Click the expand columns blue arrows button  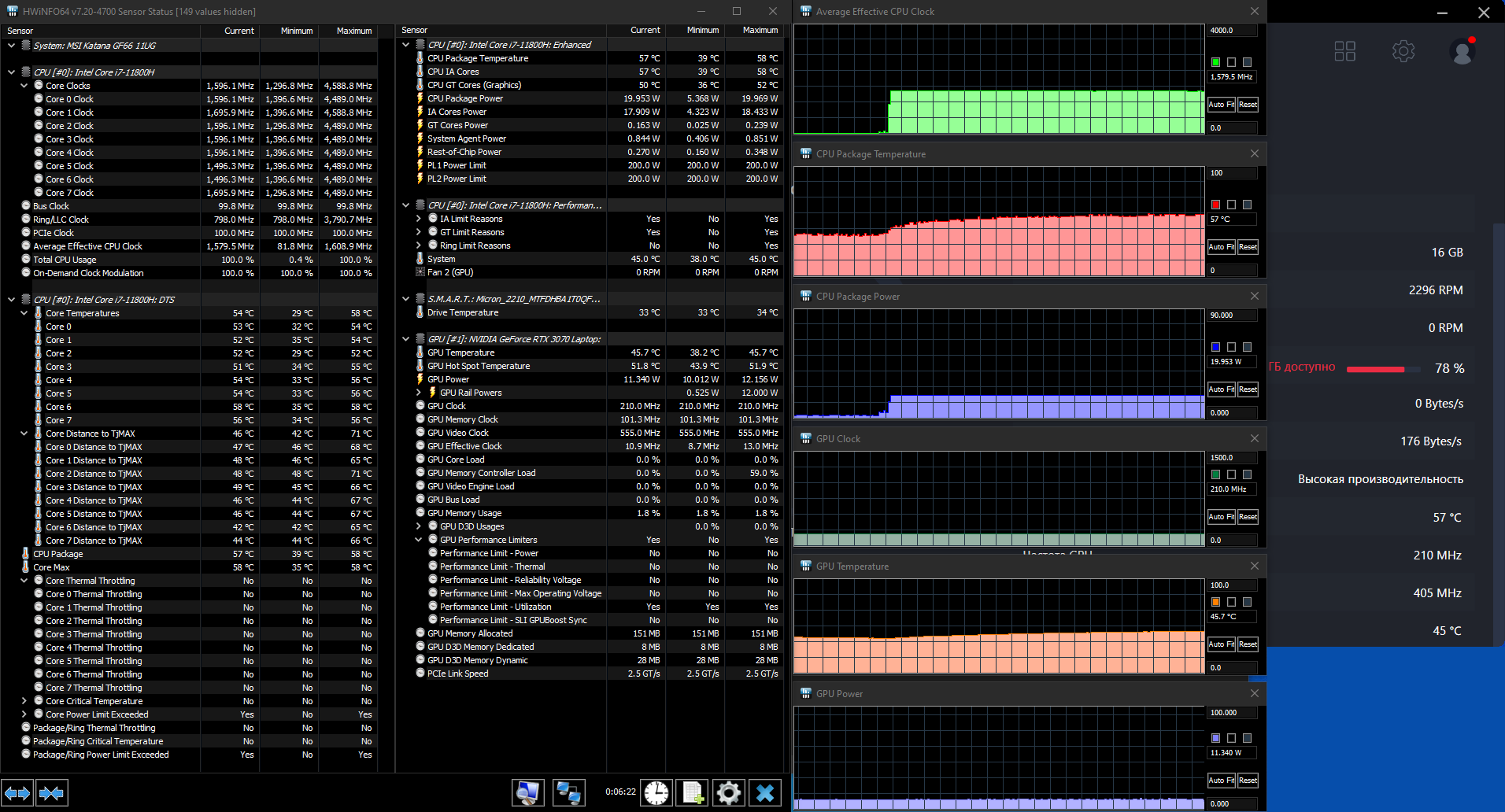point(17,792)
